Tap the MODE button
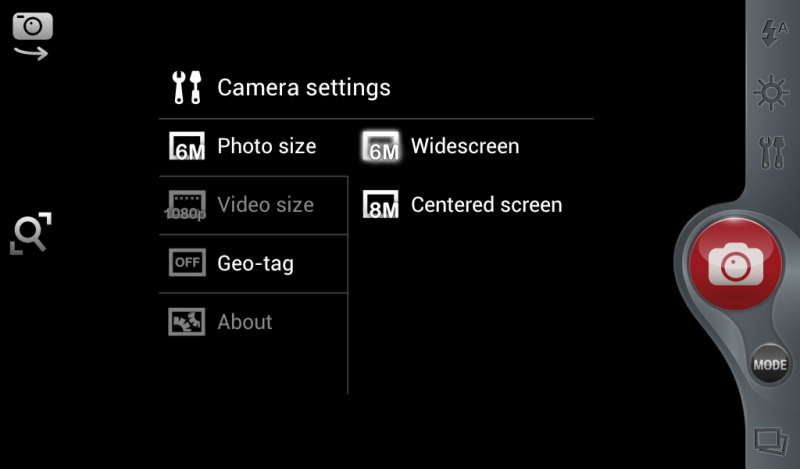 [770, 365]
